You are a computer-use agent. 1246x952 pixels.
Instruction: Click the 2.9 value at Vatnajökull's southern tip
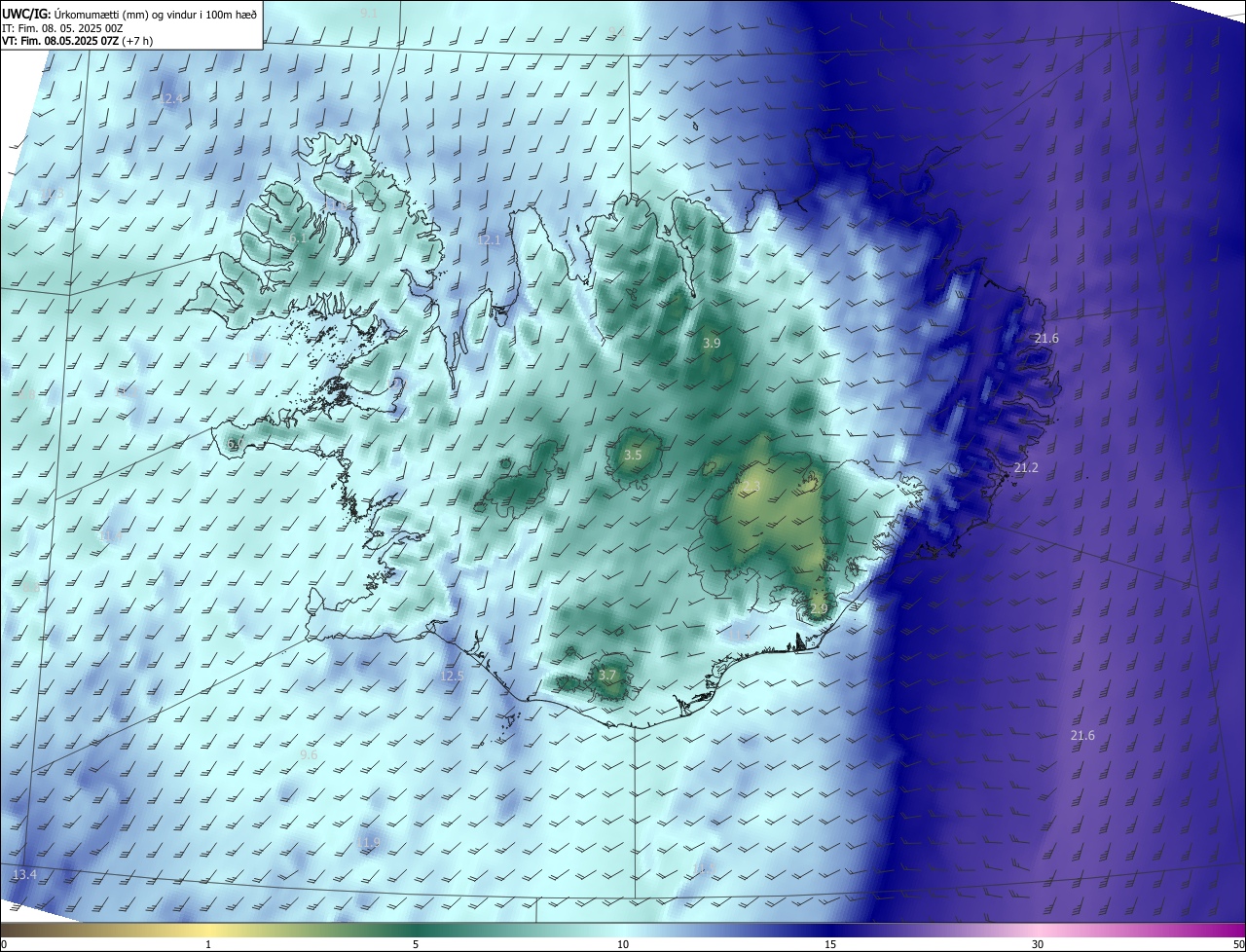818,609
